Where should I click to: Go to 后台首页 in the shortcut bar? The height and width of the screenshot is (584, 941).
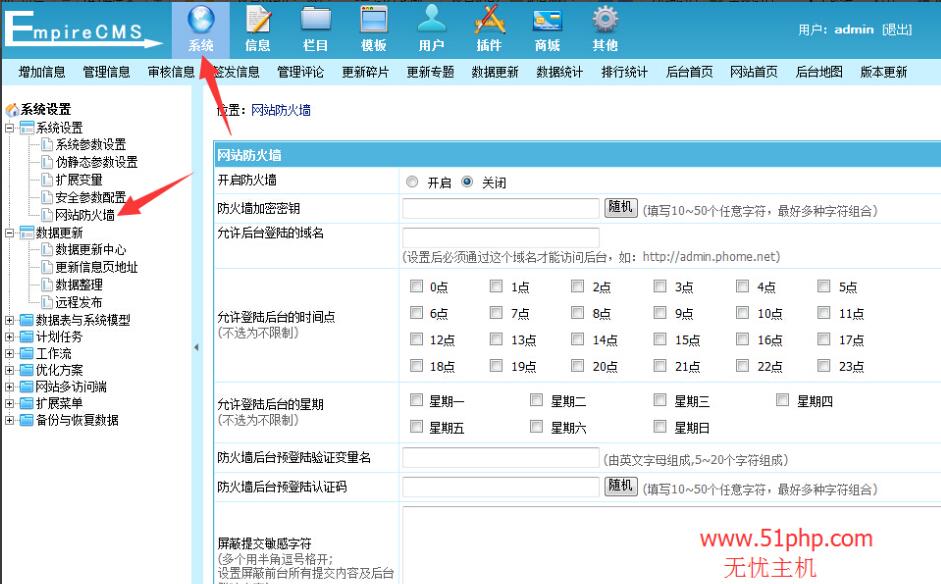click(689, 72)
